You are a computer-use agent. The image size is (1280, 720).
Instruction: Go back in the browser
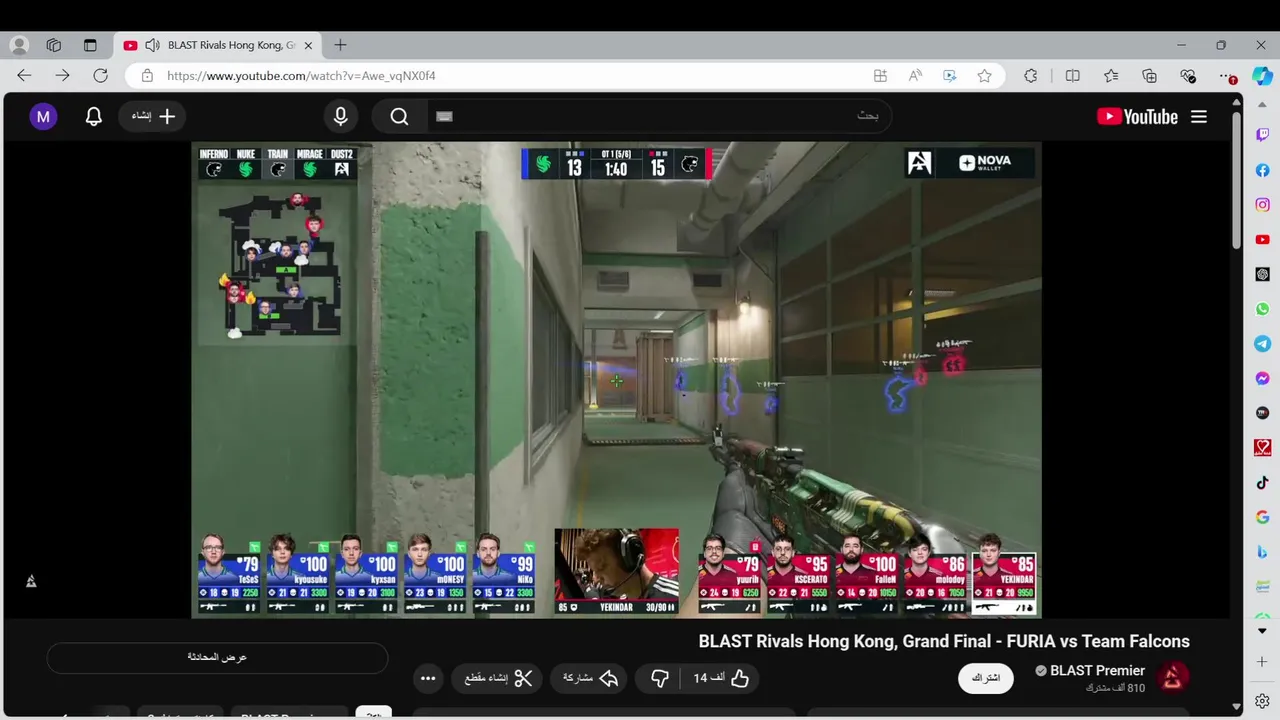[x=24, y=76]
